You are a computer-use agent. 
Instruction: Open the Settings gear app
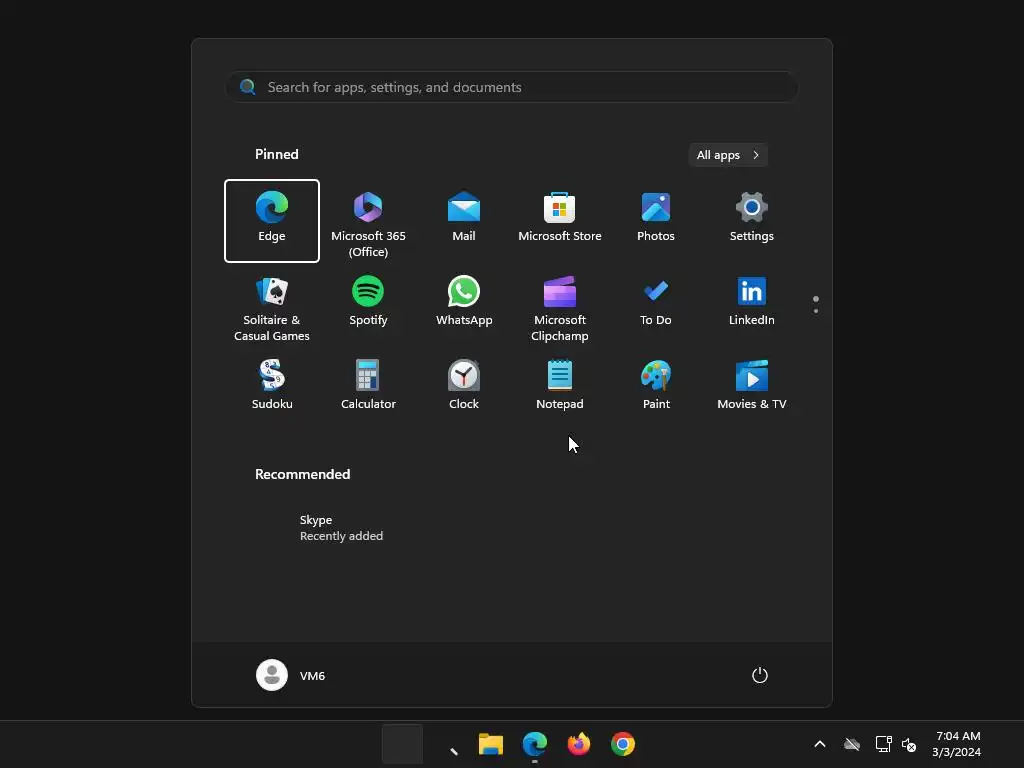752,221
